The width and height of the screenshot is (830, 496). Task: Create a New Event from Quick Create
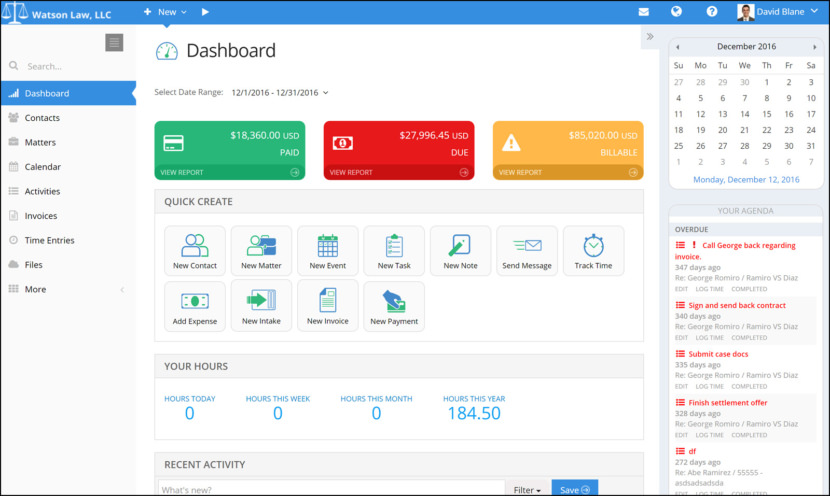pyautogui.click(x=328, y=251)
